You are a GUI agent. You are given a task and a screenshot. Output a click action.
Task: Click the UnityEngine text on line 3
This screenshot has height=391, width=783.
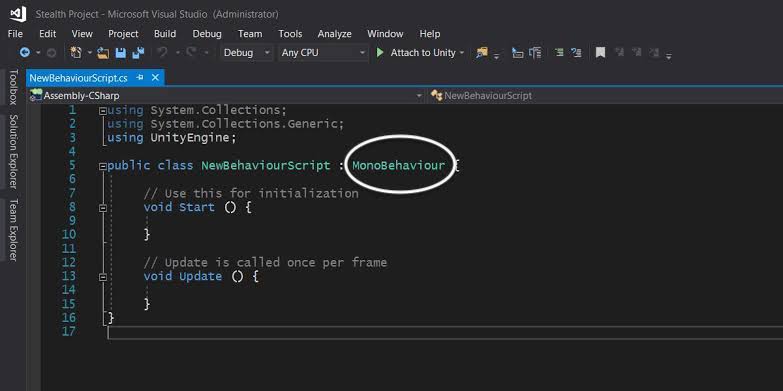[190, 137]
